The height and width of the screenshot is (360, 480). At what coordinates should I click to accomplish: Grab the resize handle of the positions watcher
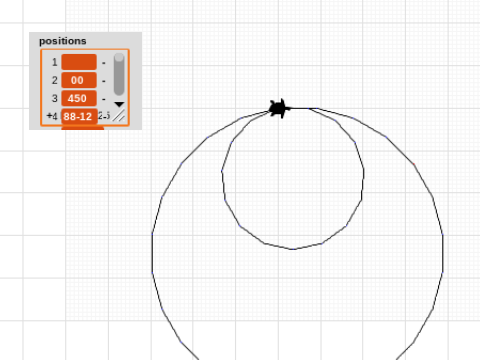coord(119,115)
